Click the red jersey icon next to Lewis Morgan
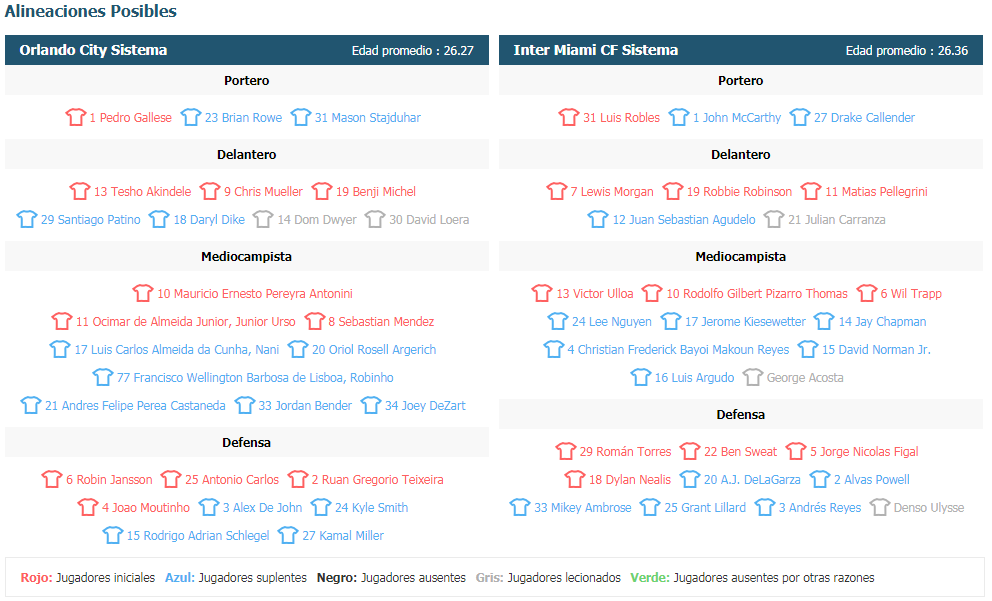Image resolution: width=992 pixels, height=601 pixels. click(557, 191)
